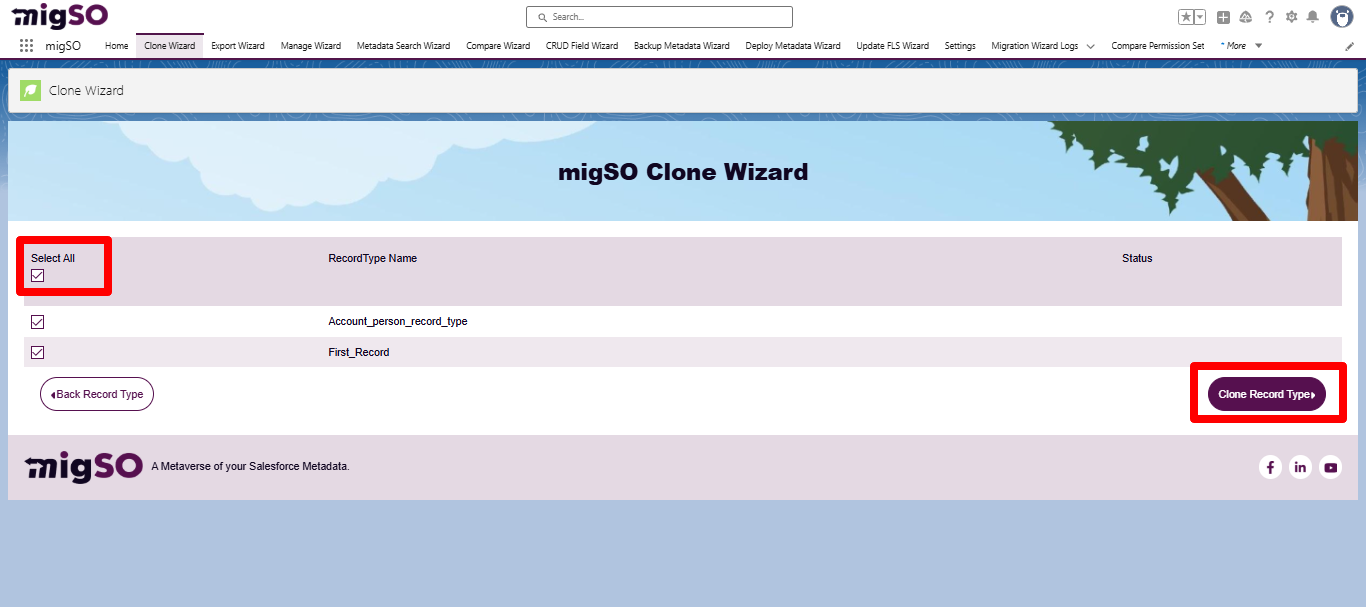Go to the Home tab
Viewport: 1366px width, 607px height.
(x=117, y=46)
